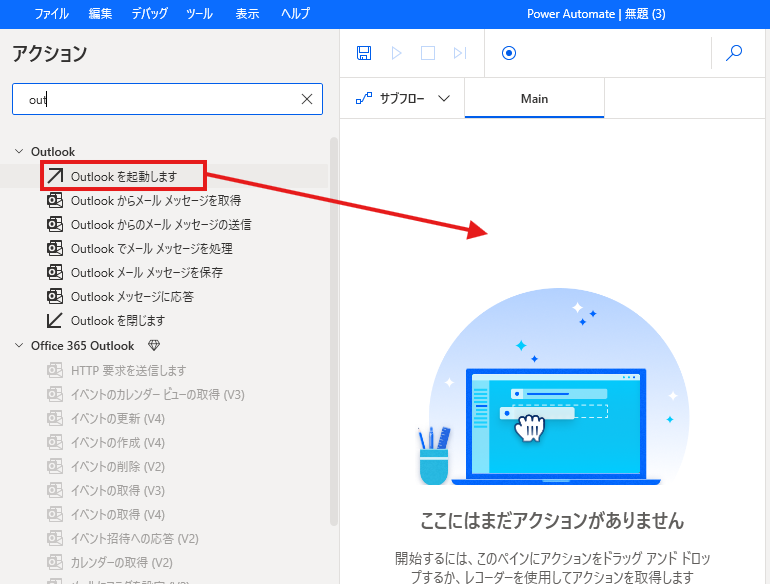This screenshot has height=584, width=770.
Task: Select the Main tab
Action: [534, 99]
